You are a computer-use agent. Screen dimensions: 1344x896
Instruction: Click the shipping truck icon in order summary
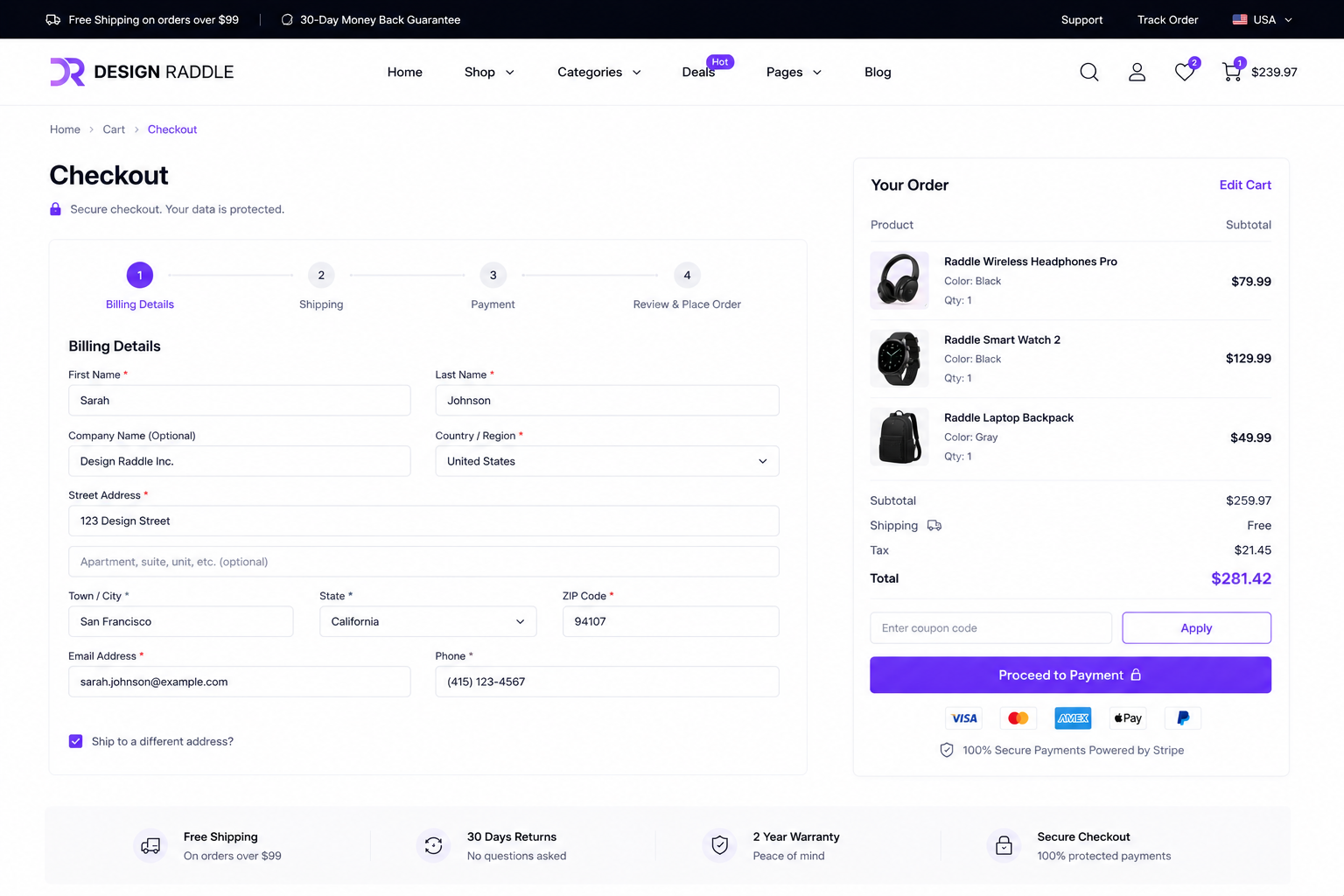(x=934, y=525)
